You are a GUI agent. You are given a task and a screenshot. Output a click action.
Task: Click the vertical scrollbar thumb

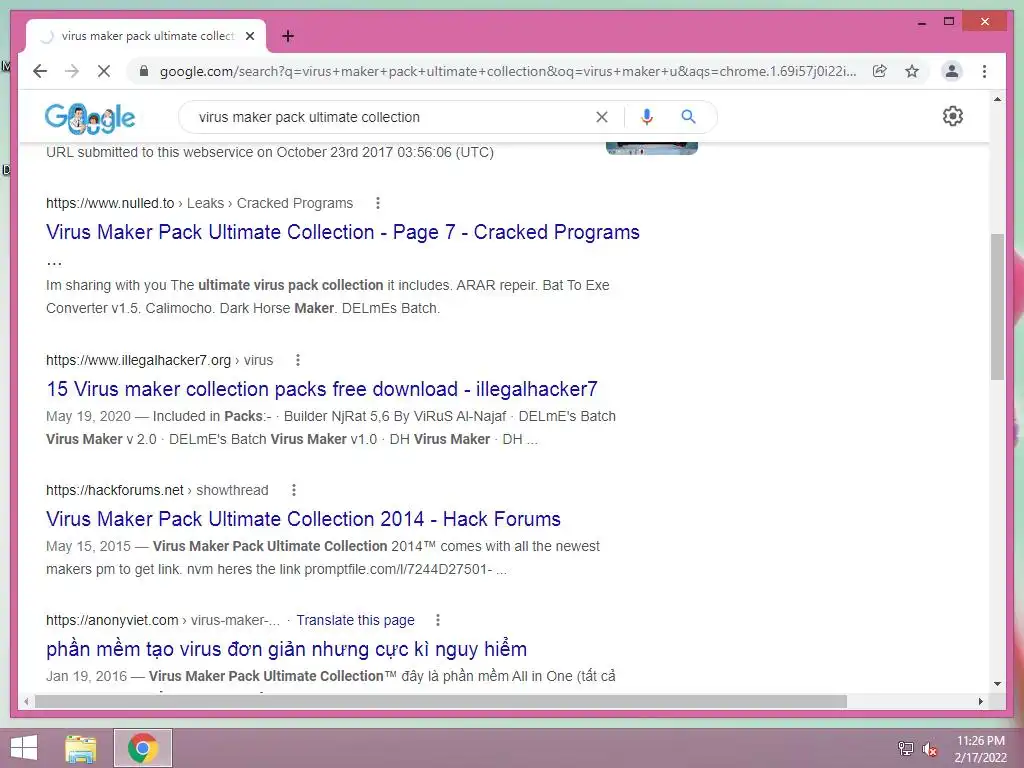coord(997,306)
